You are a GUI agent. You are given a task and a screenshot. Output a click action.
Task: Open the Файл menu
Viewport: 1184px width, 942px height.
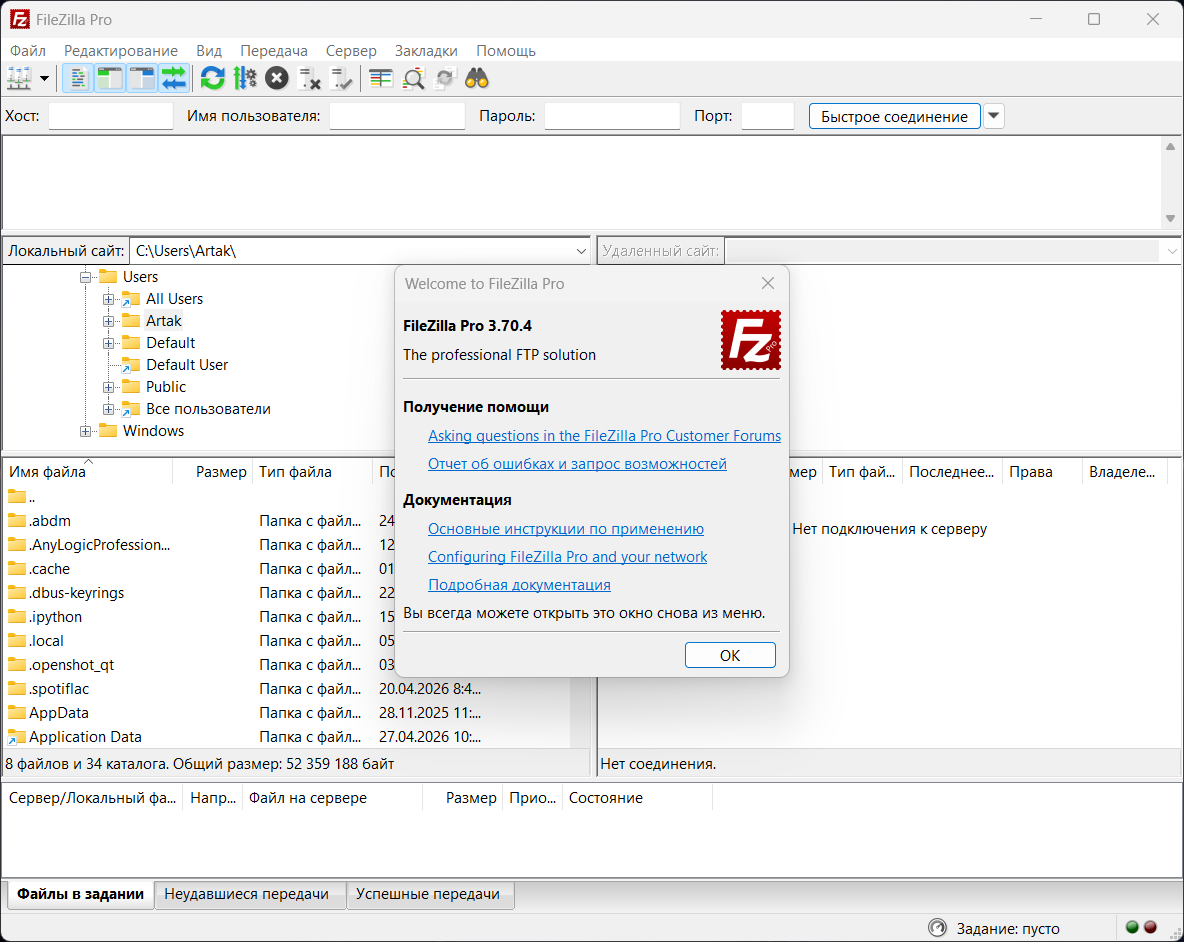28,51
